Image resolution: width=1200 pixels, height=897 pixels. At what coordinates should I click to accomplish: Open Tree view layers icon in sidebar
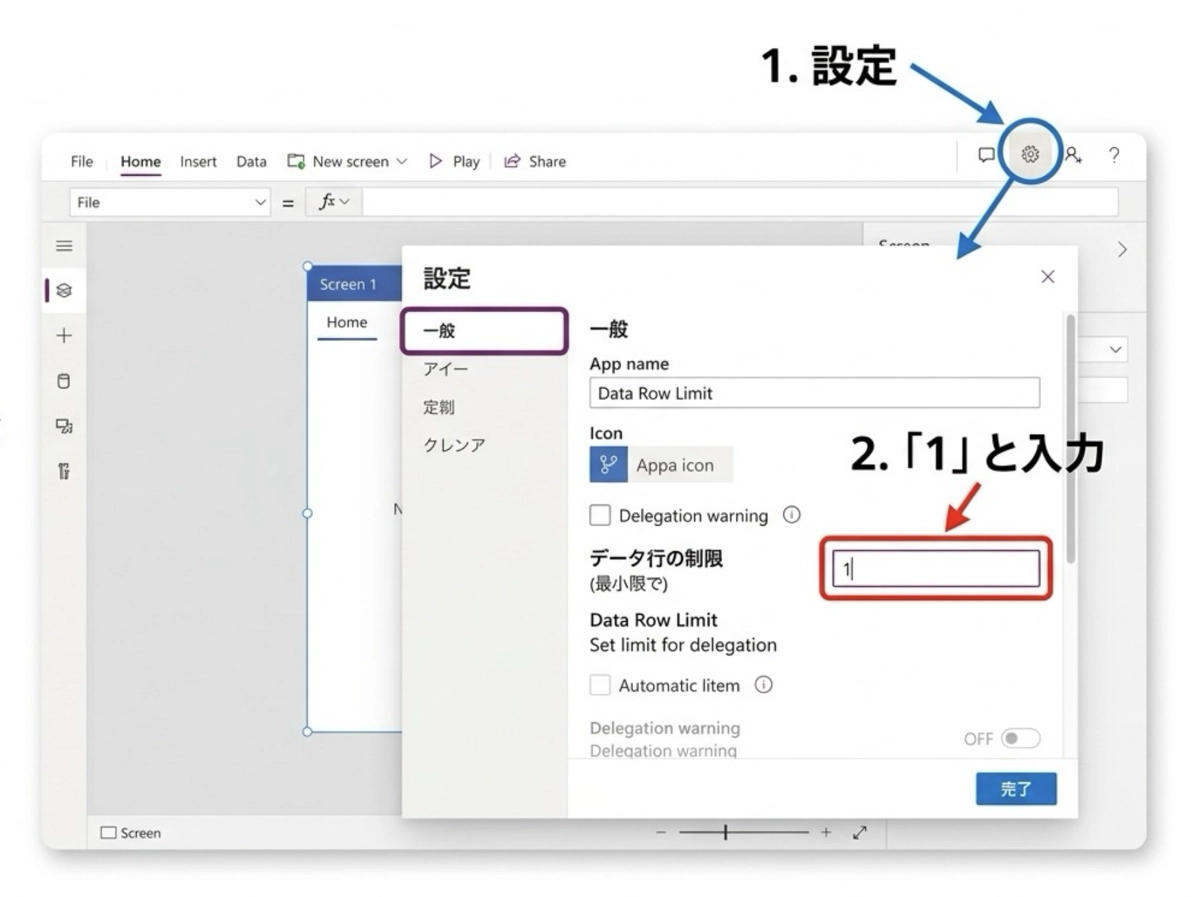tap(64, 291)
